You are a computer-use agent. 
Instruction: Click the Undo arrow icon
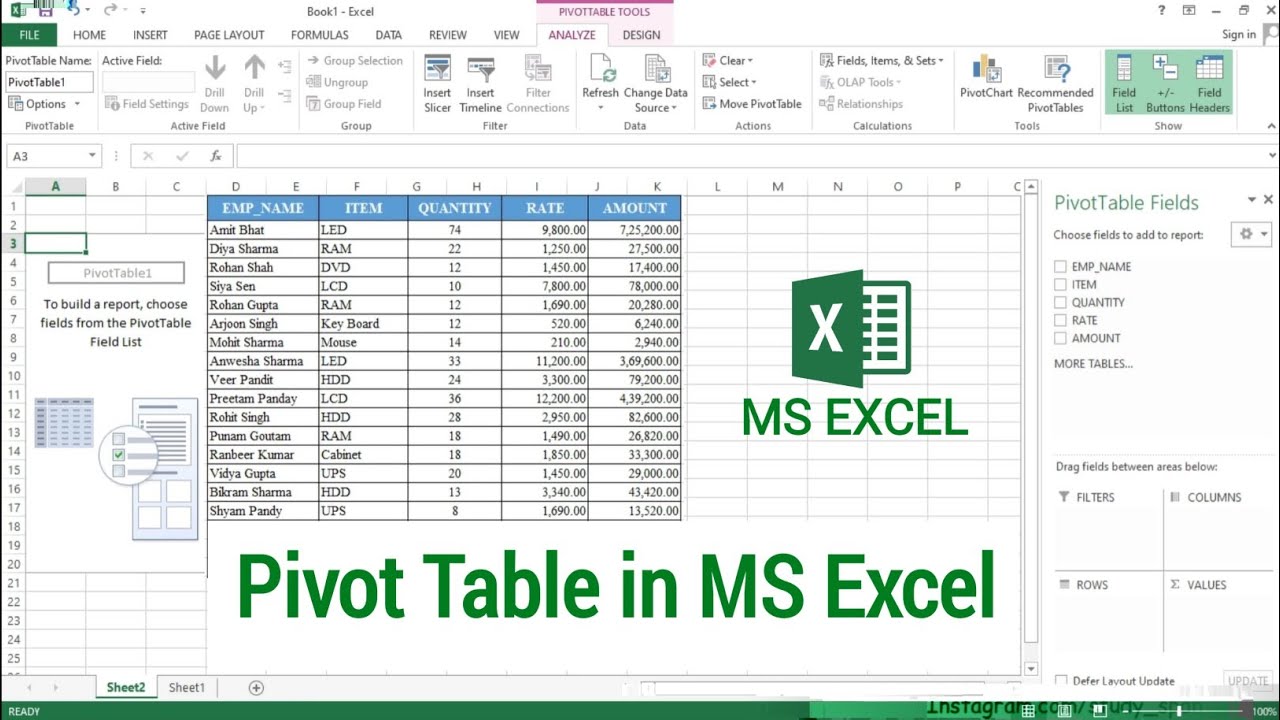coord(74,11)
